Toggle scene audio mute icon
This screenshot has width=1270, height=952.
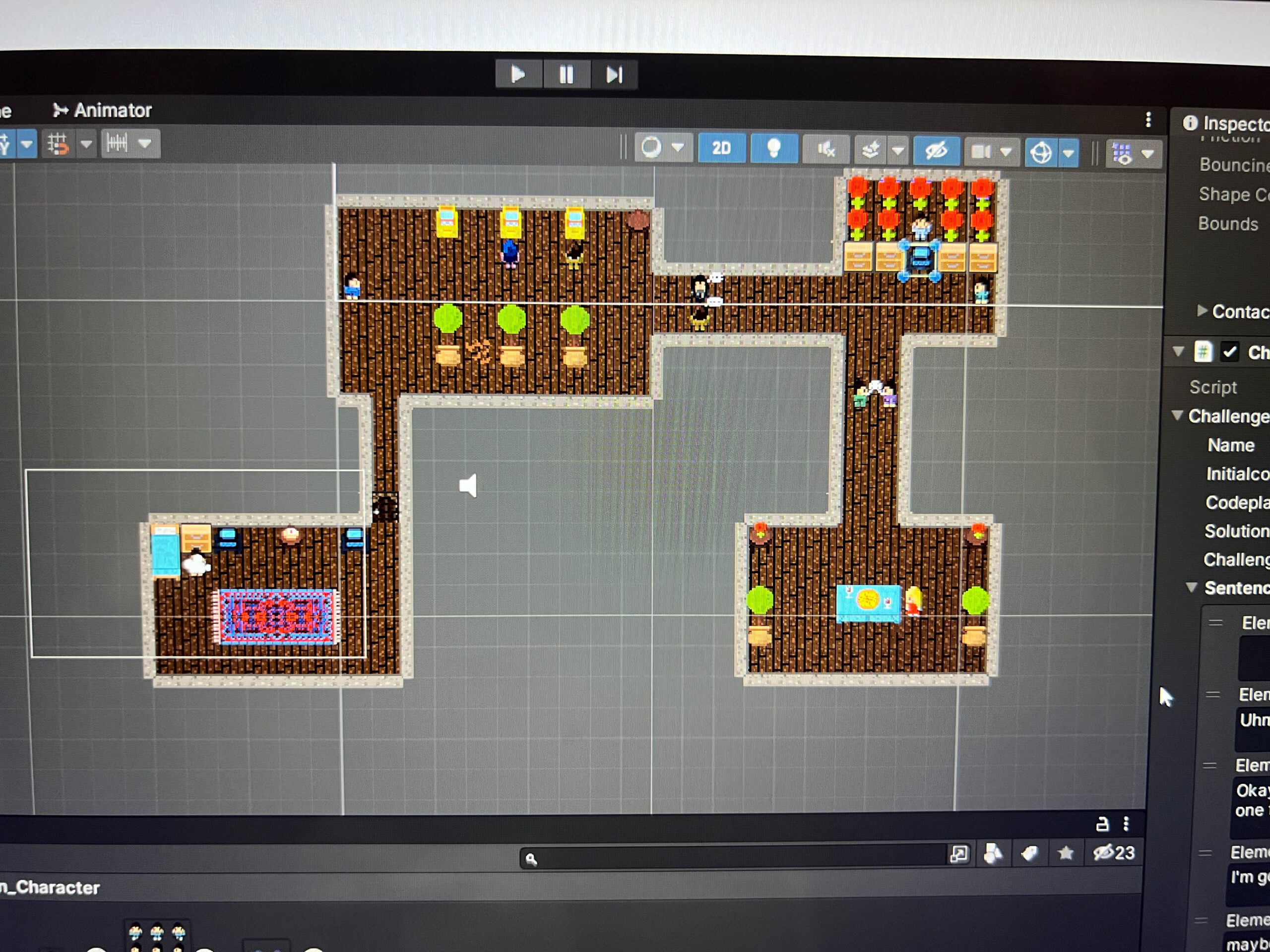click(825, 150)
